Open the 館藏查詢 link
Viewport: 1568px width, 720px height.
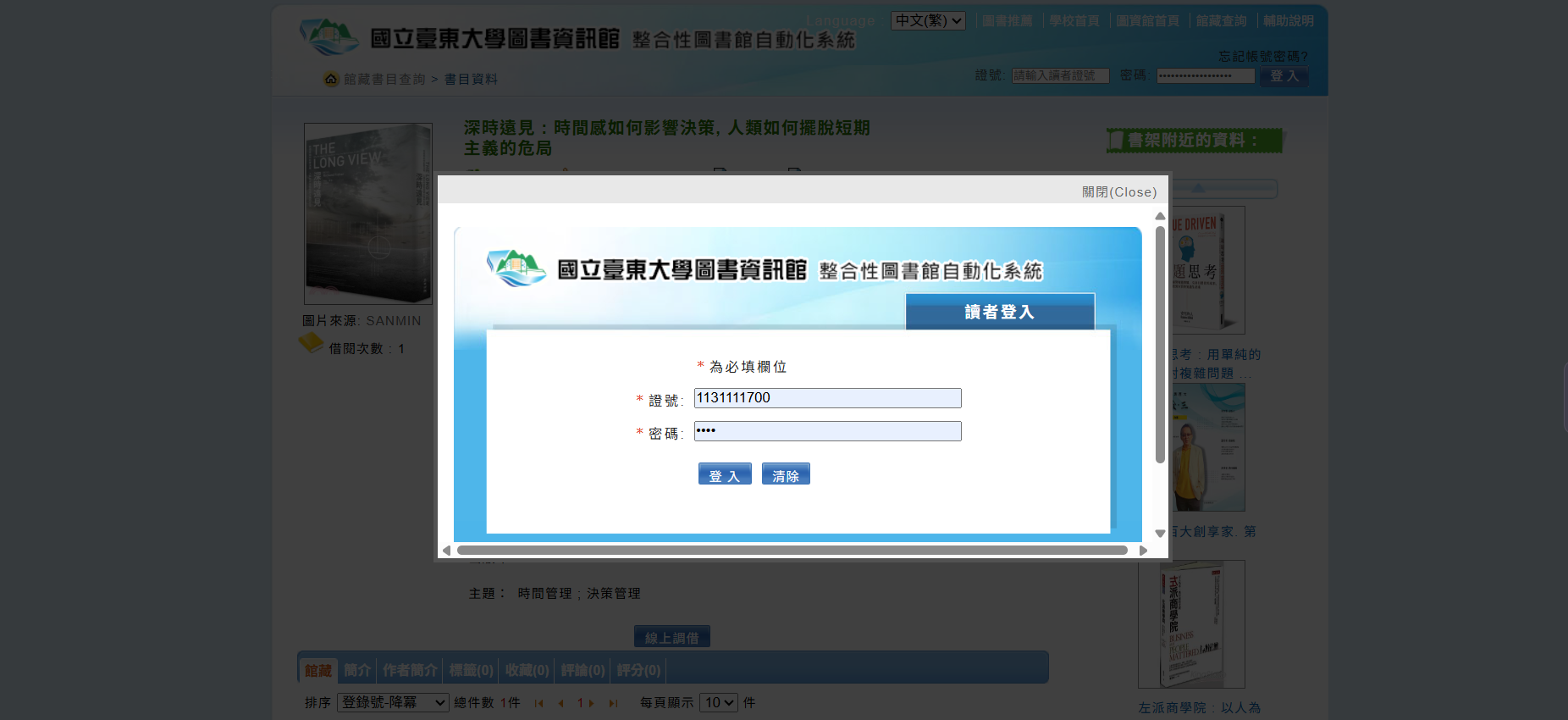[1222, 21]
